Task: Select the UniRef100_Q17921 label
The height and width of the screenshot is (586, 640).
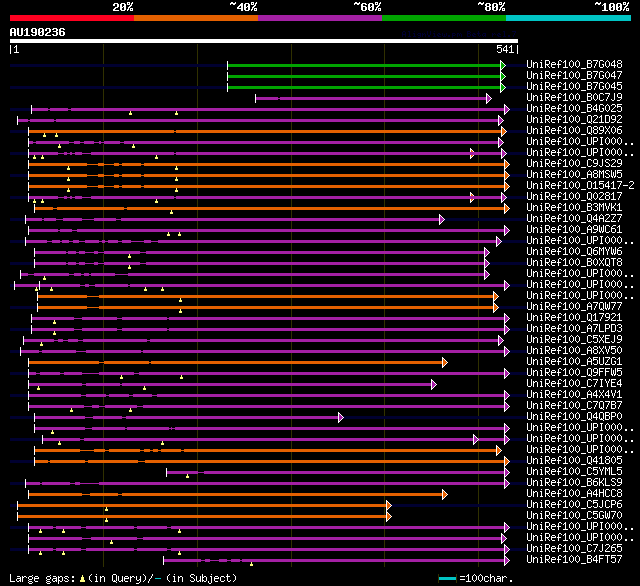Action: tap(574, 317)
